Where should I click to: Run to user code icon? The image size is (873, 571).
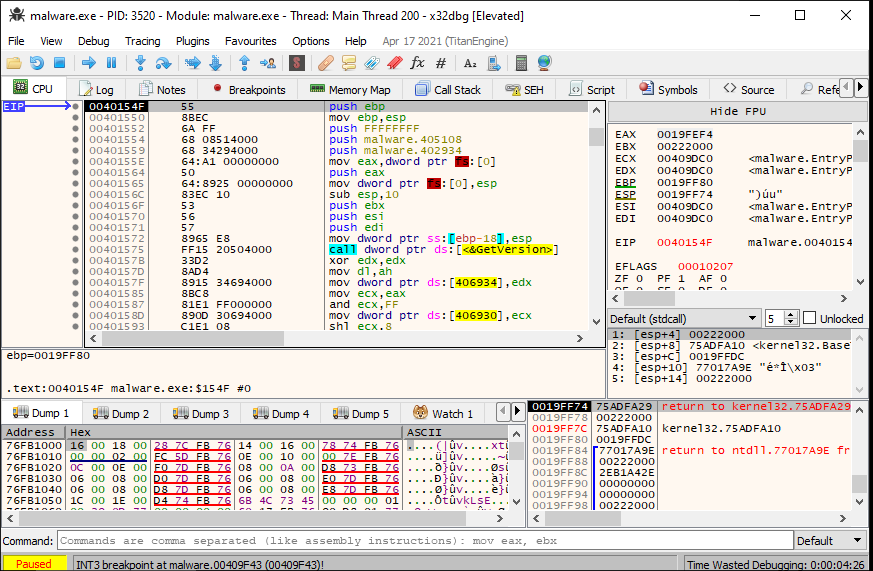268,63
